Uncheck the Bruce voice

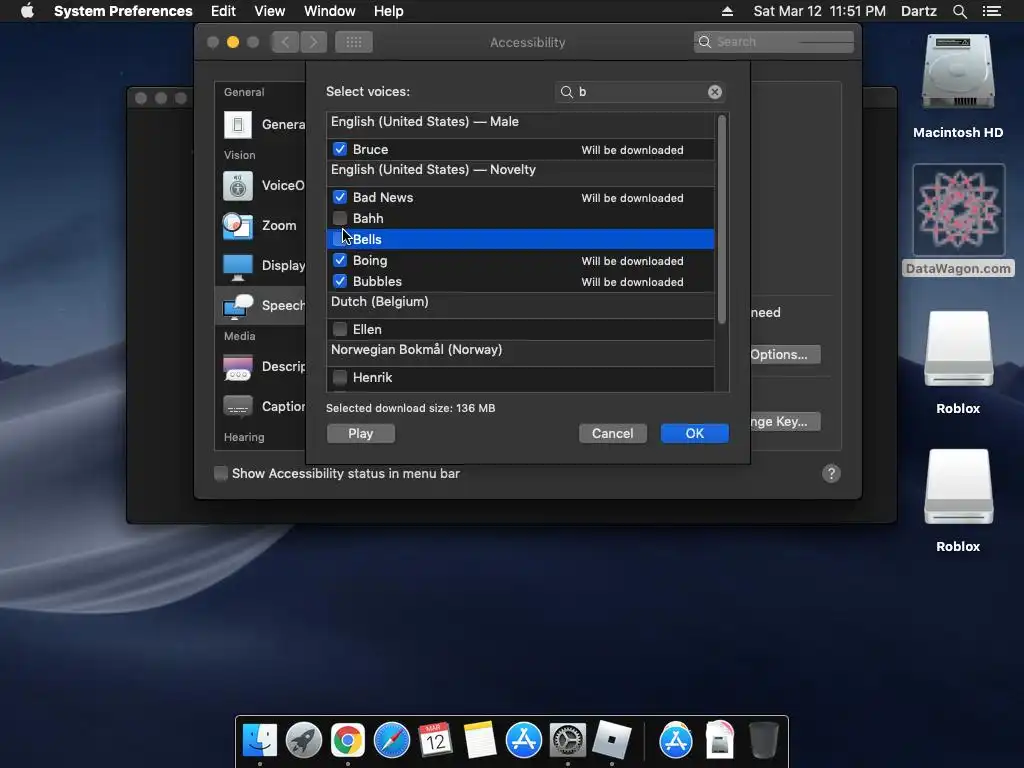[x=340, y=150]
